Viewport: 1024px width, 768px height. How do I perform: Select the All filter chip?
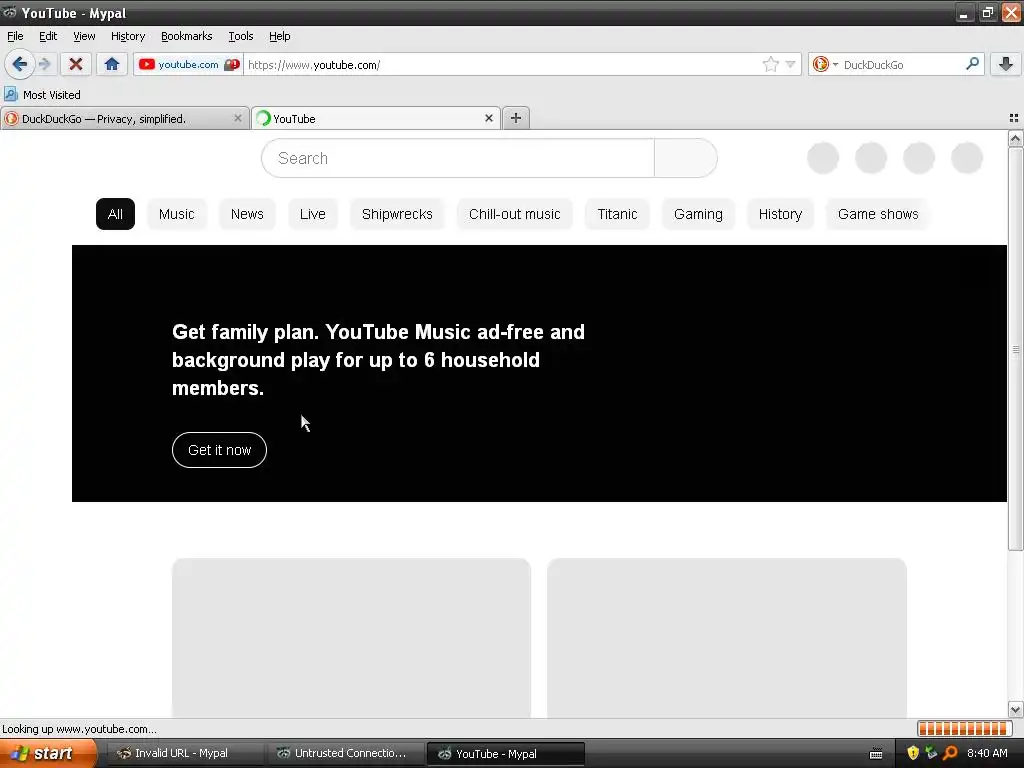(115, 214)
